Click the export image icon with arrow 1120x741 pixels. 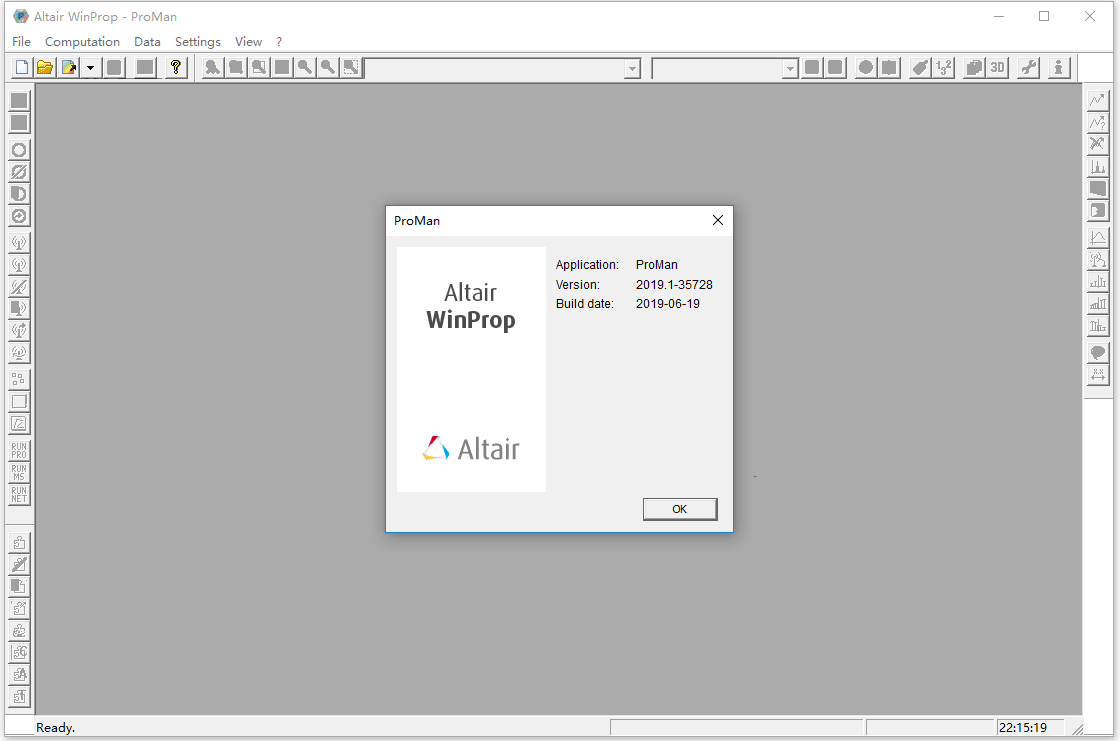[69, 68]
